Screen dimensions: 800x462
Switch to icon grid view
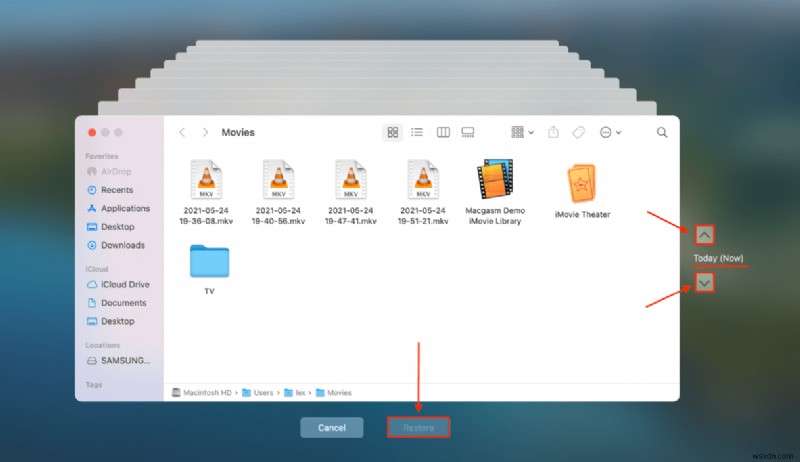392,133
